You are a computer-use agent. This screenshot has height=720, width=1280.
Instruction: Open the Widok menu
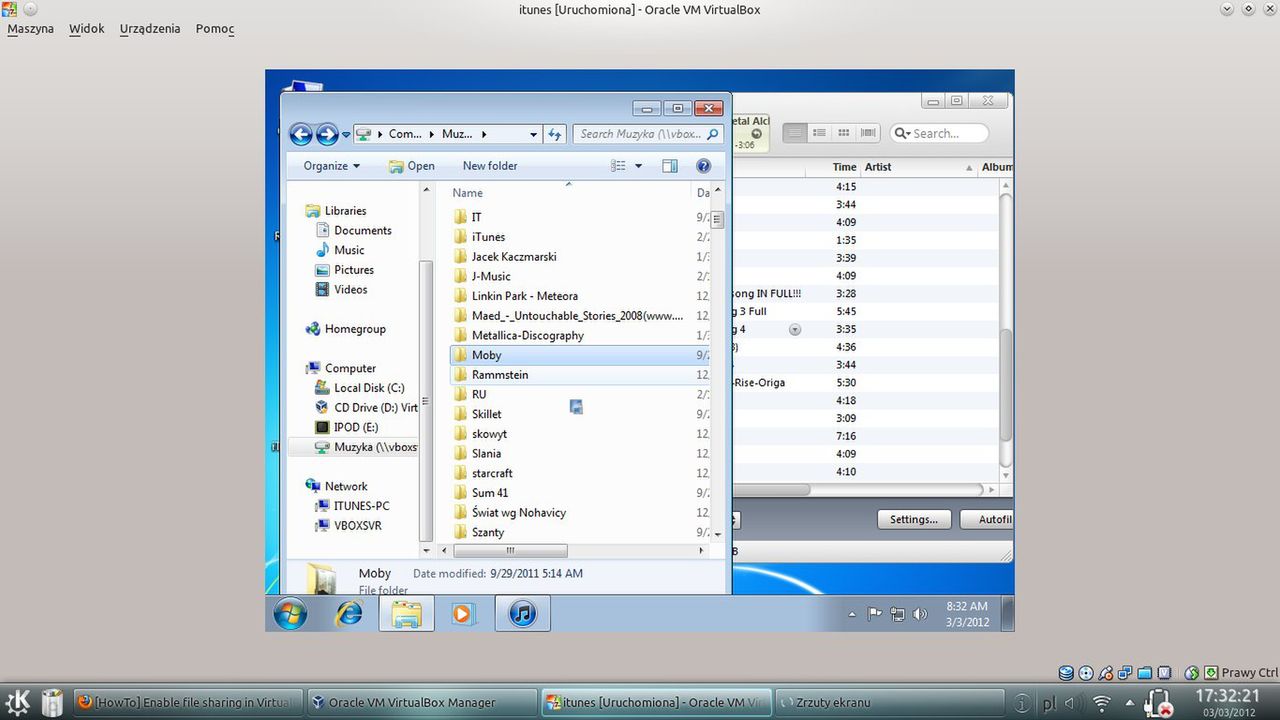[87, 29]
